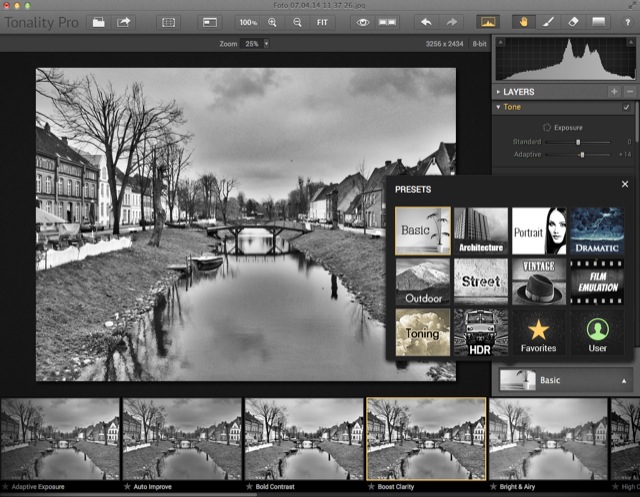Click the open file folder icon
The image size is (640, 497).
point(99,21)
